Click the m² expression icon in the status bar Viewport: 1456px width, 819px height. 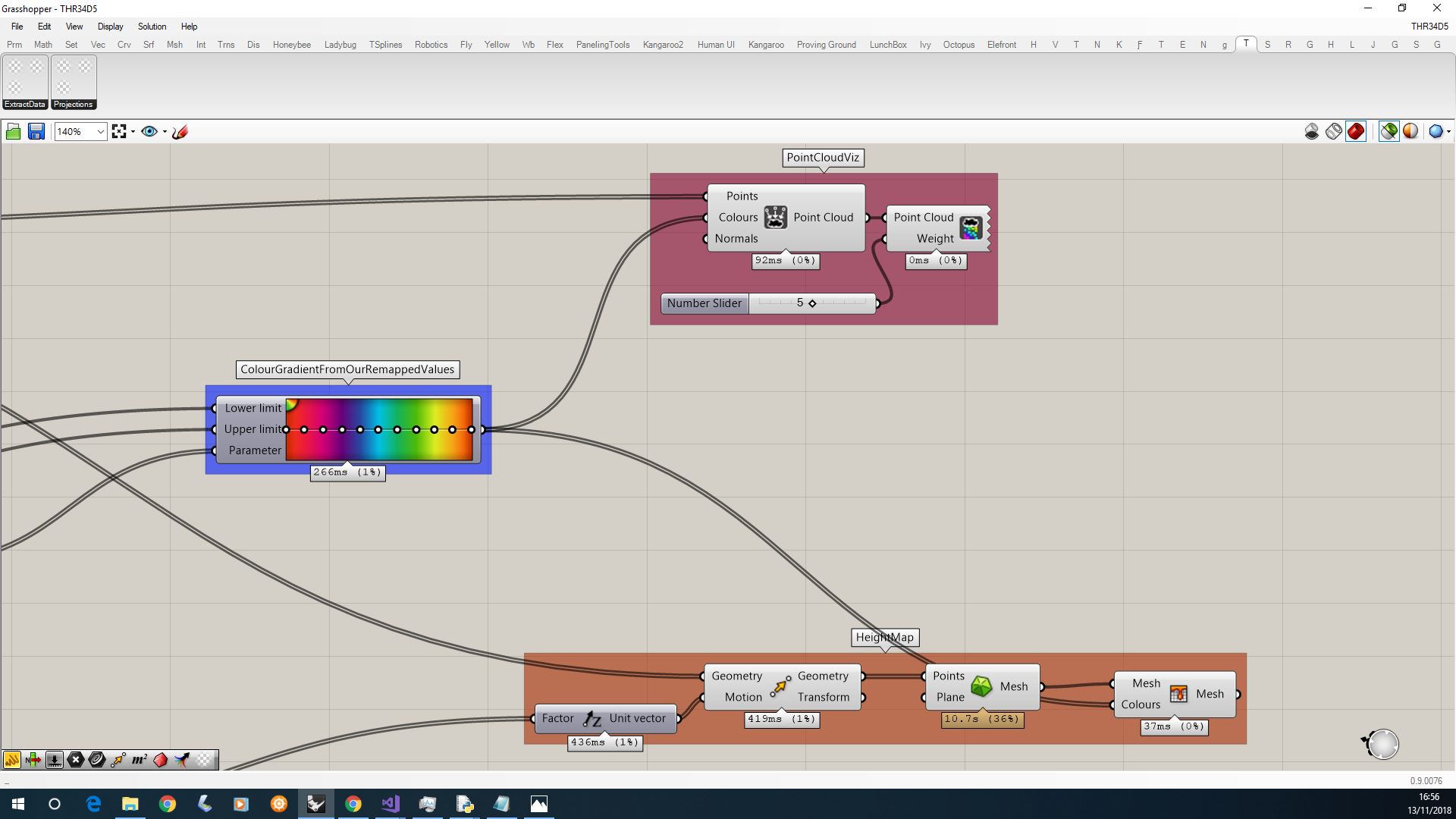click(138, 759)
